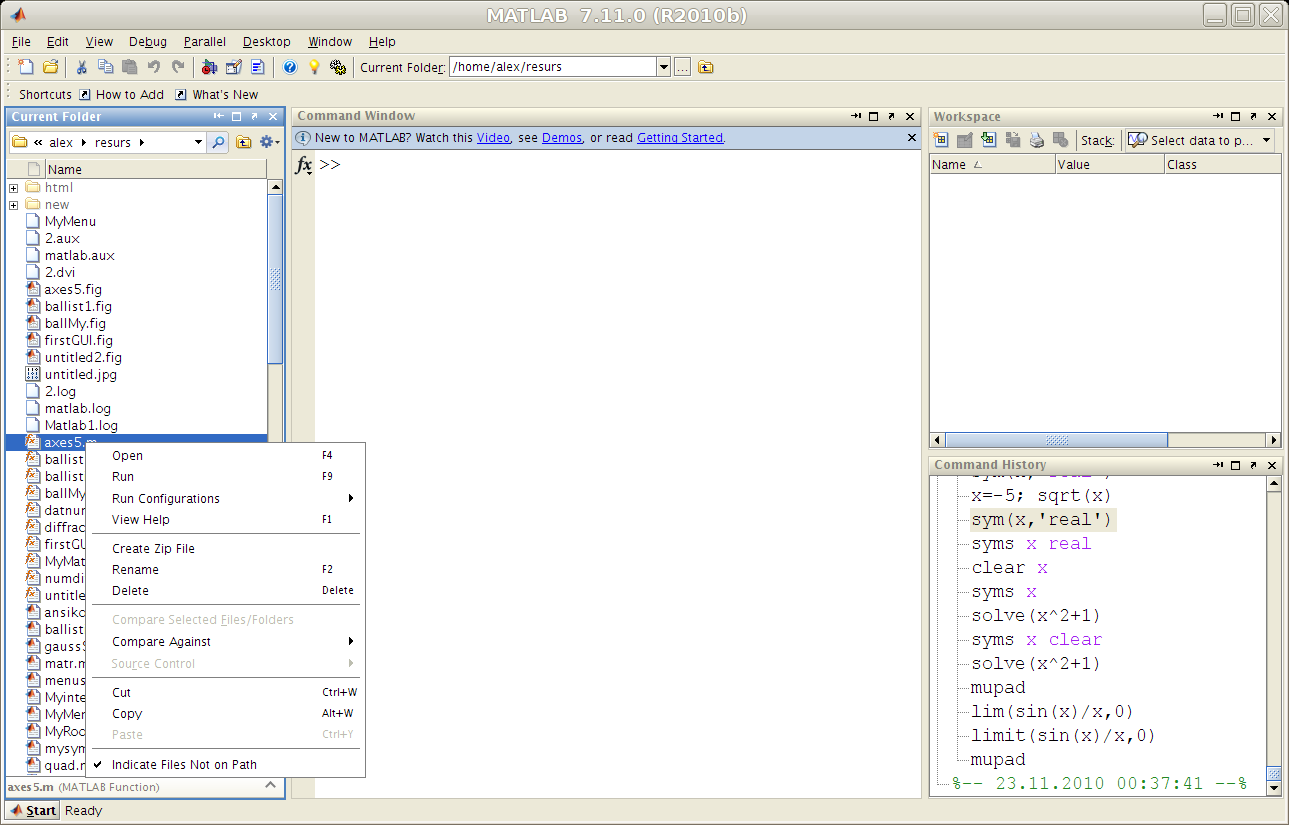The width and height of the screenshot is (1289, 825).
Task: Open the Debug menu
Action: click(x=148, y=41)
